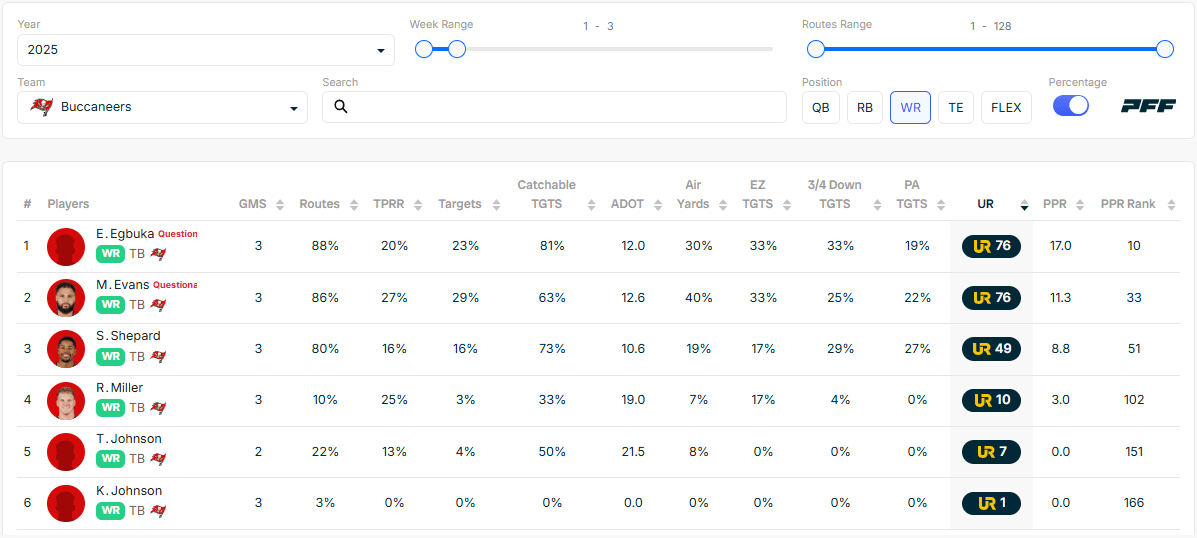Click the sort arrows on the ADOT column
Image resolution: width=1197 pixels, height=538 pixels.
click(658, 205)
